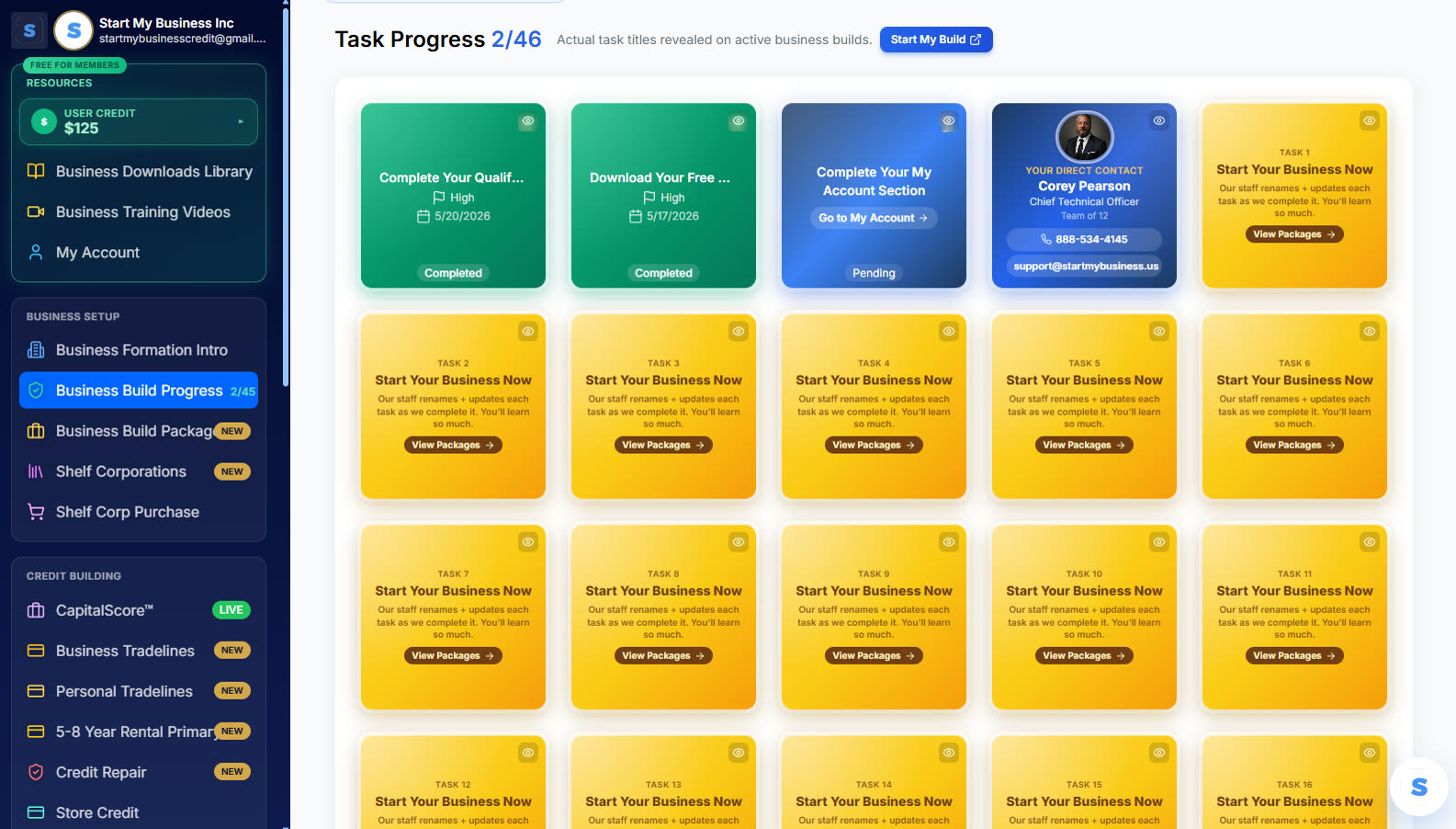Click the User Credit dollar icon

coord(44,121)
